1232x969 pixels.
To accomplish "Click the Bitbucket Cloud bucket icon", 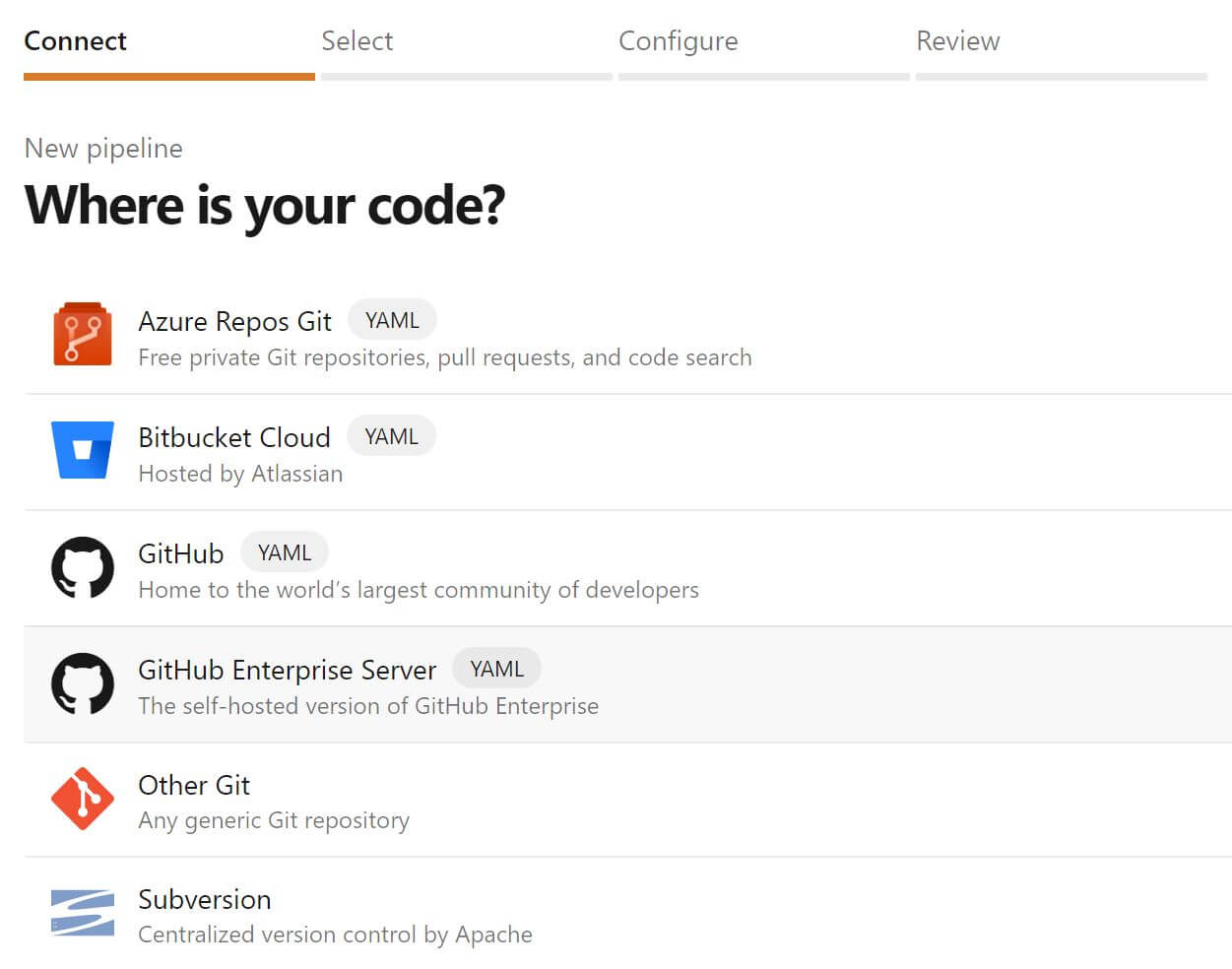I will pos(83,450).
